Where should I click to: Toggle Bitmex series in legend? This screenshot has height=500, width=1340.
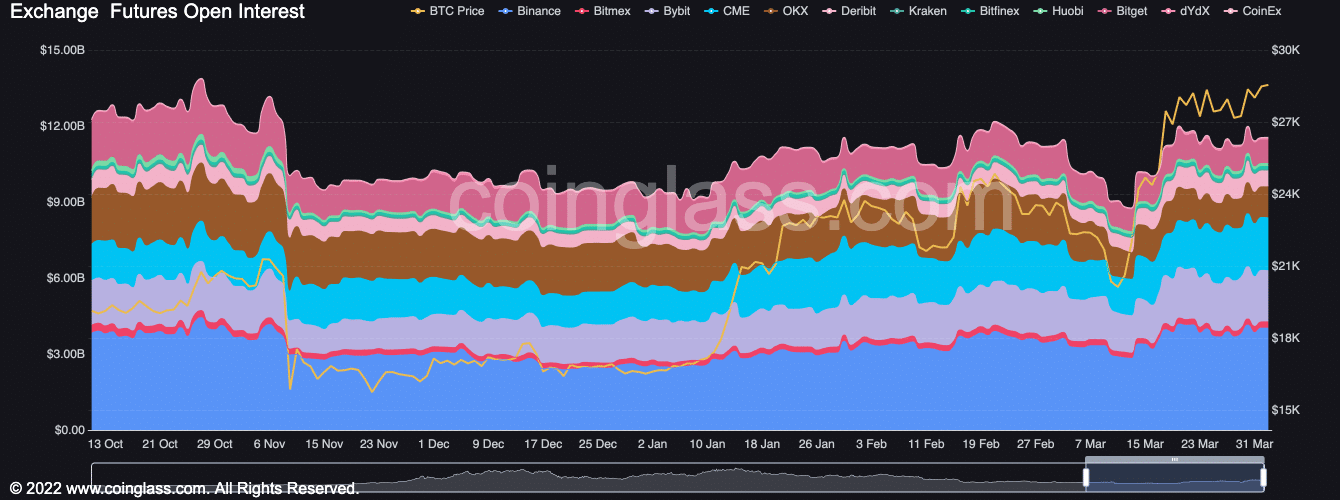(x=603, y=11)
